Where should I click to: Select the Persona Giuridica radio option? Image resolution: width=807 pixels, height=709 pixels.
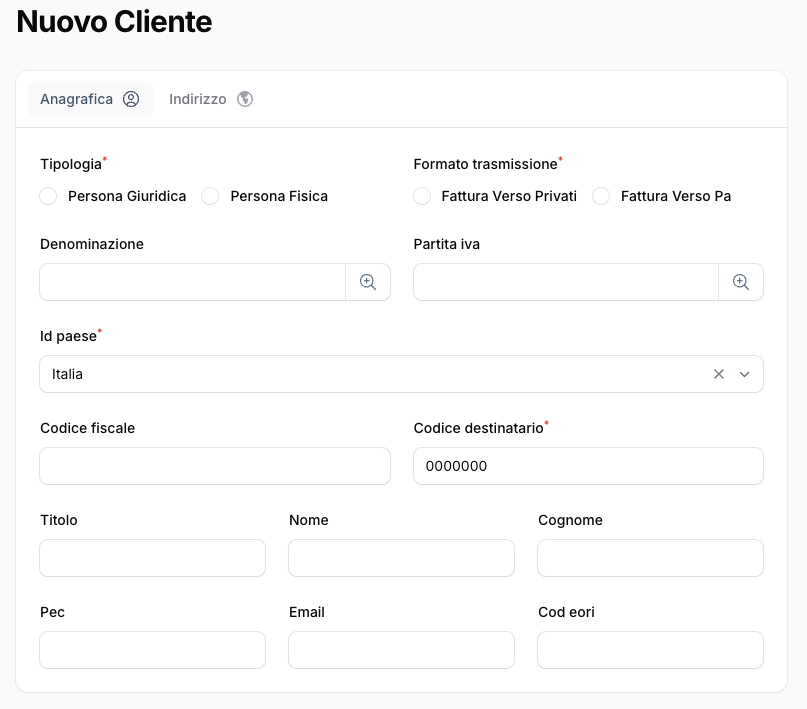(48, 196)
